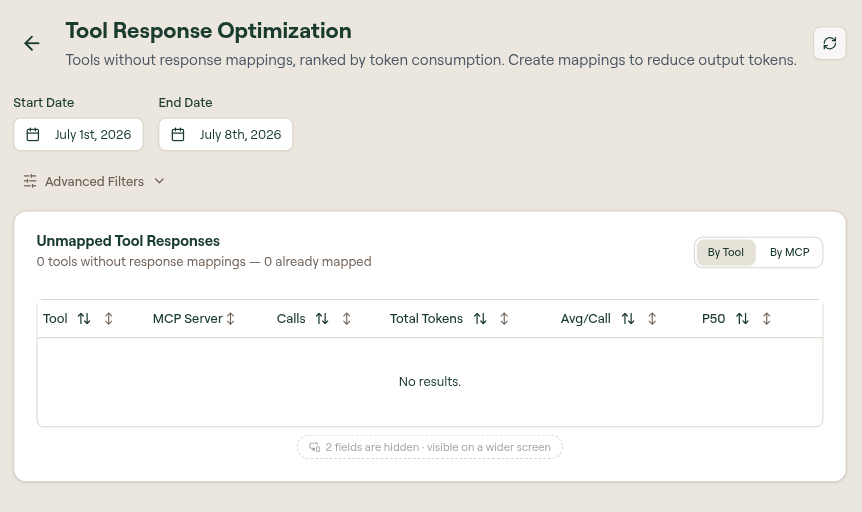
Task: Click the Avg/Call column header label
Action: (x=585, y=318)
